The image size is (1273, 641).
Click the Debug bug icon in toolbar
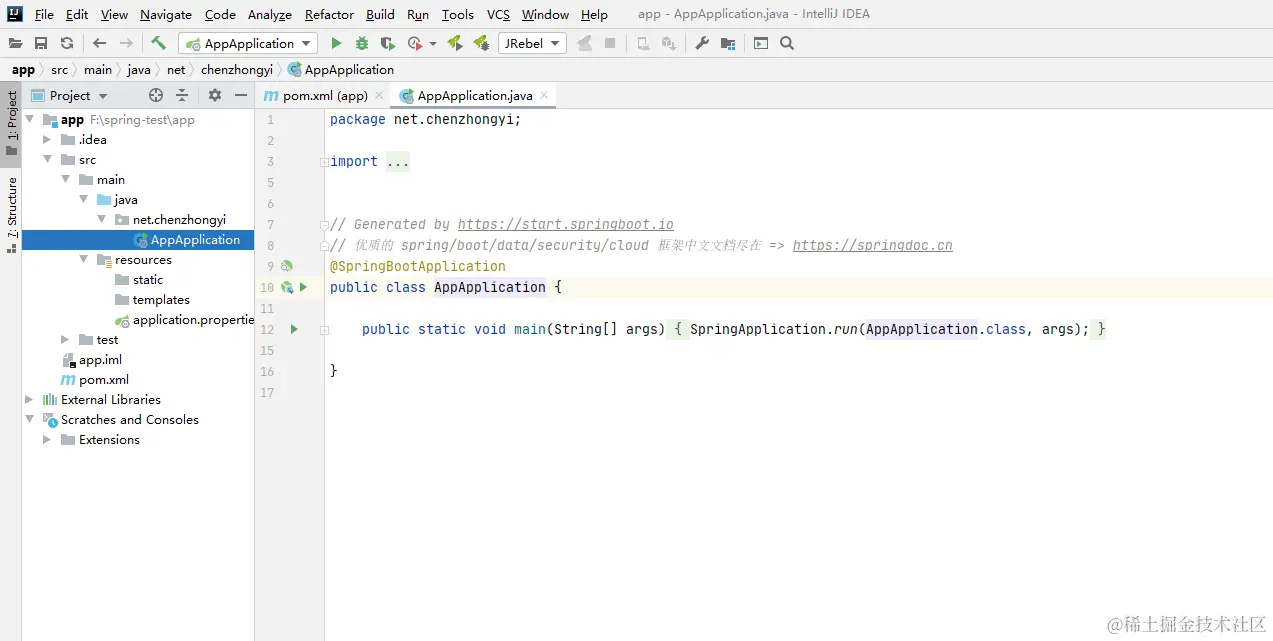pyautogui.click(x=362, y=43)
